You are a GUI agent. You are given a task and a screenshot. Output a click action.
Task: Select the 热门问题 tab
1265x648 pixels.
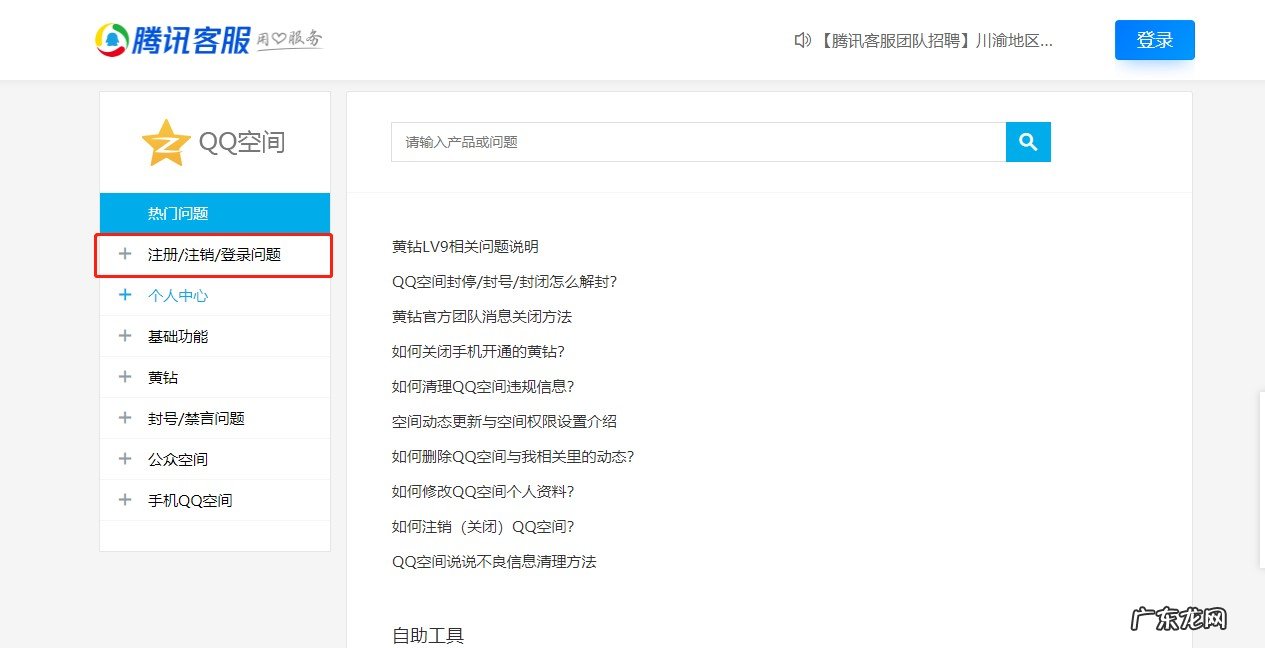coord(178,213)
